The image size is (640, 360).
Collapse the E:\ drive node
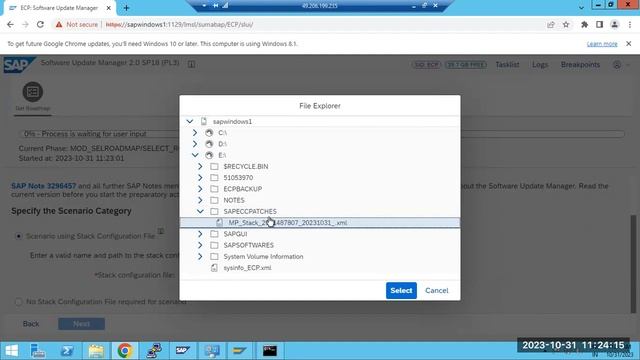coord(195,155)
